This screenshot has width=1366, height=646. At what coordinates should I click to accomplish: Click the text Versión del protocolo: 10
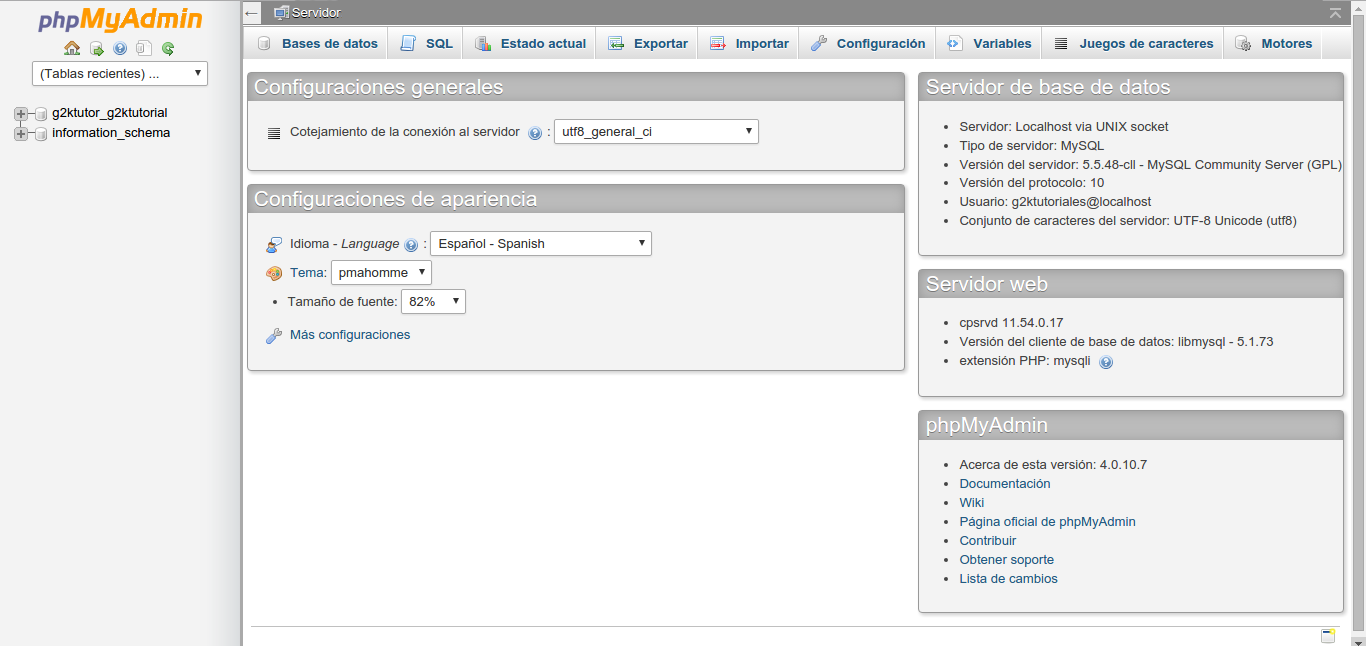click(1032, 183)
